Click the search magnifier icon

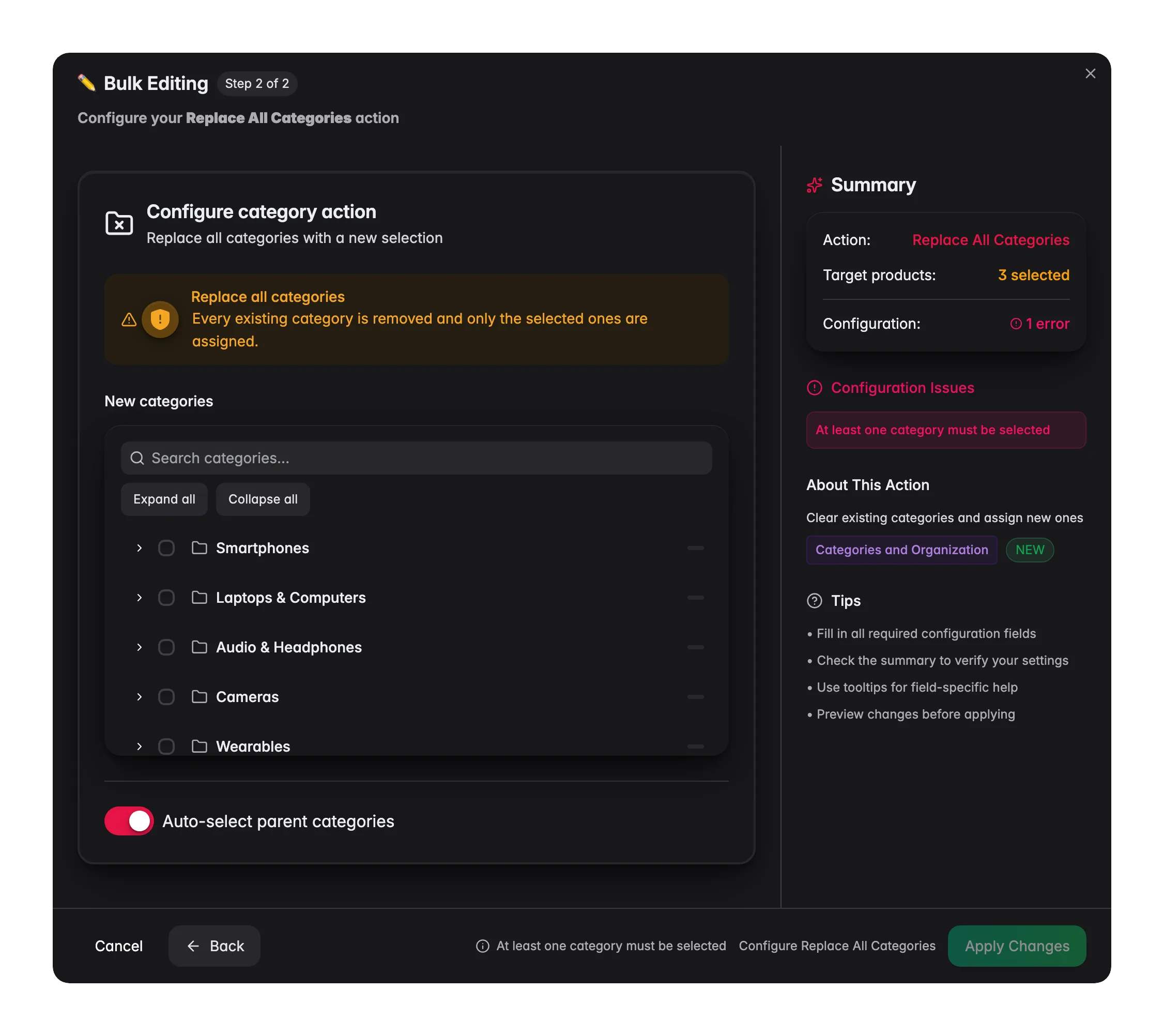click(137, 458)
